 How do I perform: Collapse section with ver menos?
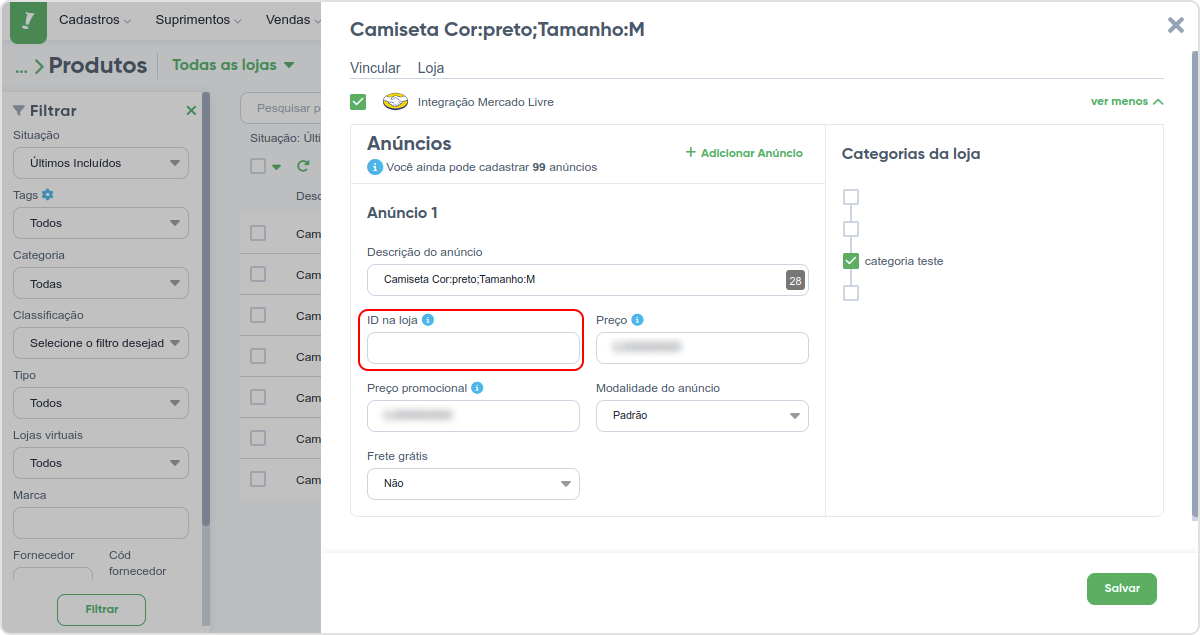[1127, 101]
